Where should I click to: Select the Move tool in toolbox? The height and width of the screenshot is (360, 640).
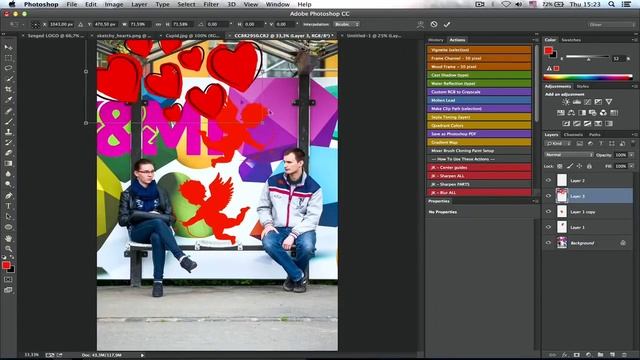(8, 48)
